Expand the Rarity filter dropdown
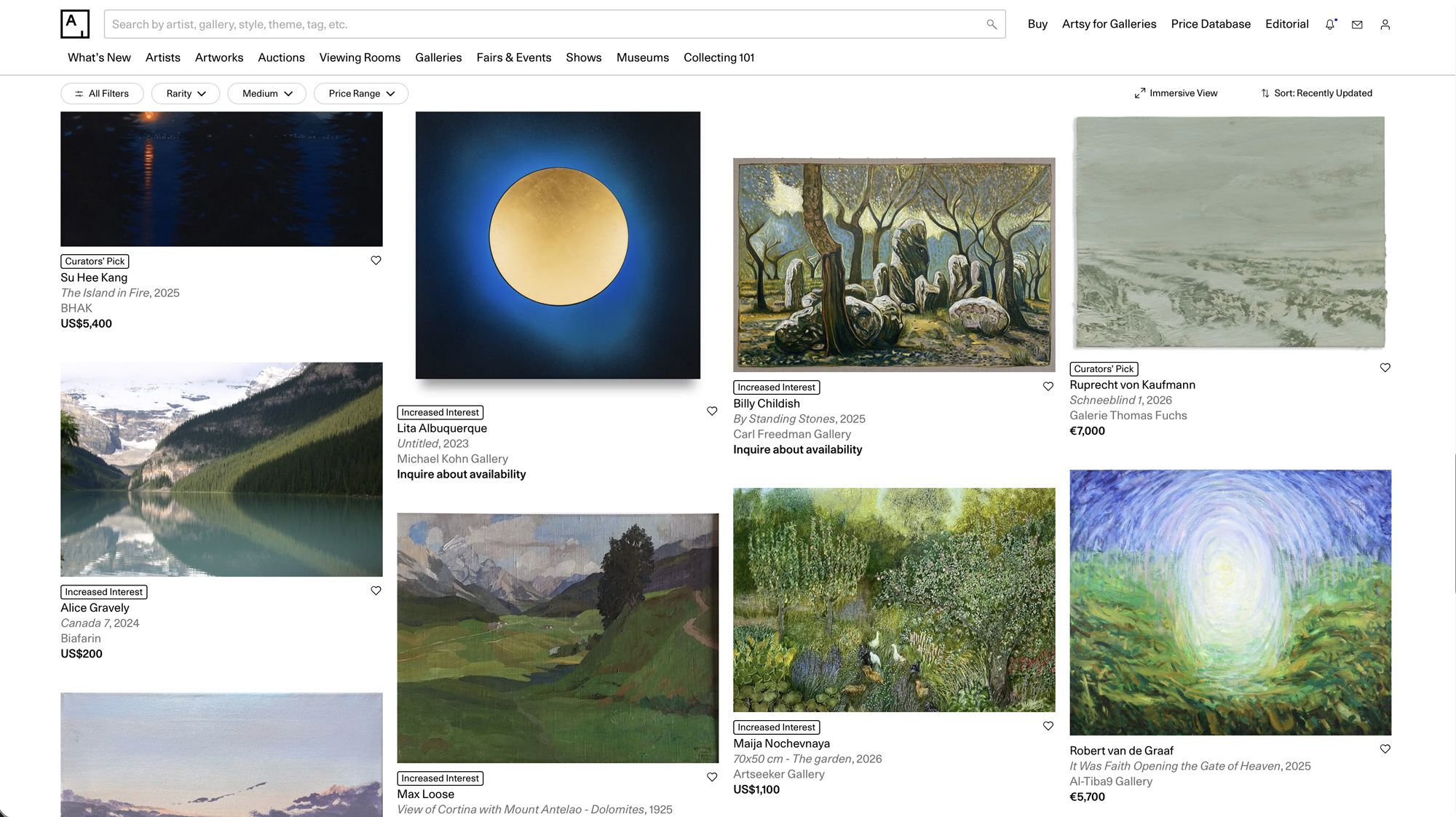This screenshot has height=817, width=1456. click(x=186, y=93)
